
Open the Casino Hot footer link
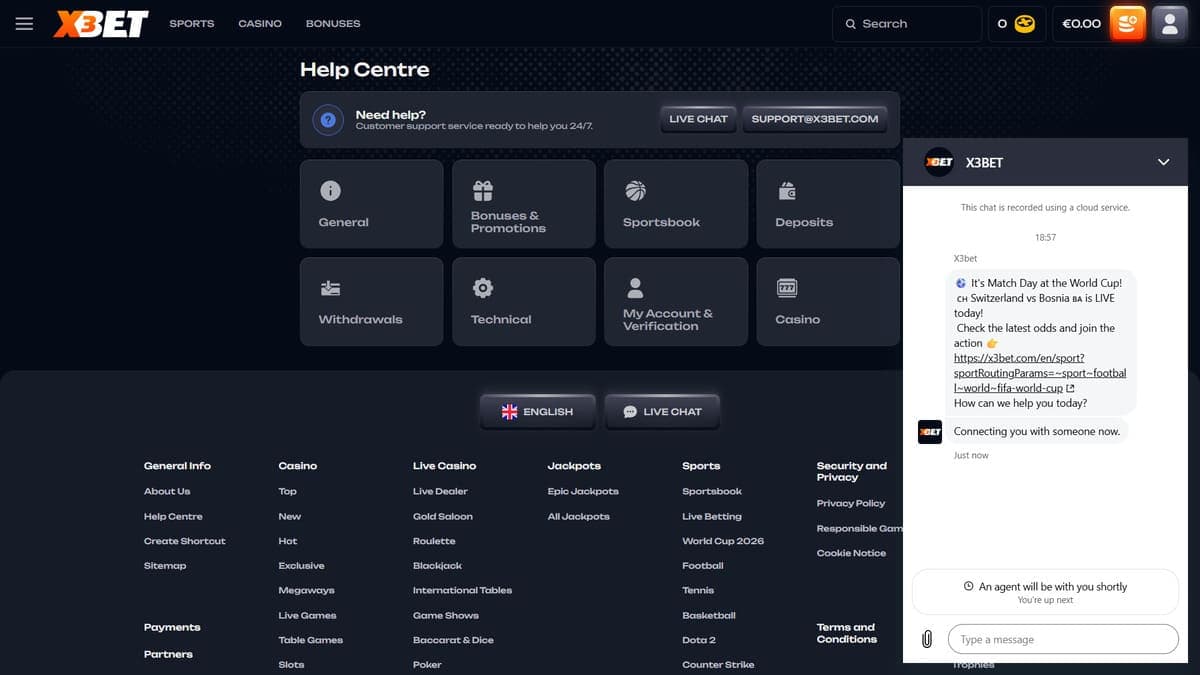(288, 541)
